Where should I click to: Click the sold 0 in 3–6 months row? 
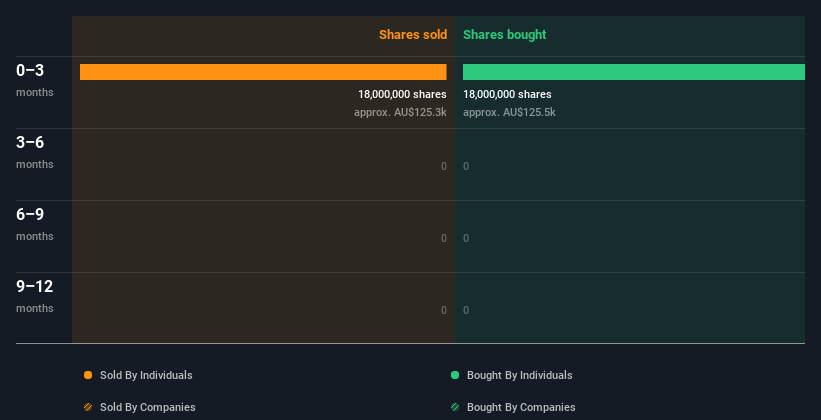pos(444,167)
